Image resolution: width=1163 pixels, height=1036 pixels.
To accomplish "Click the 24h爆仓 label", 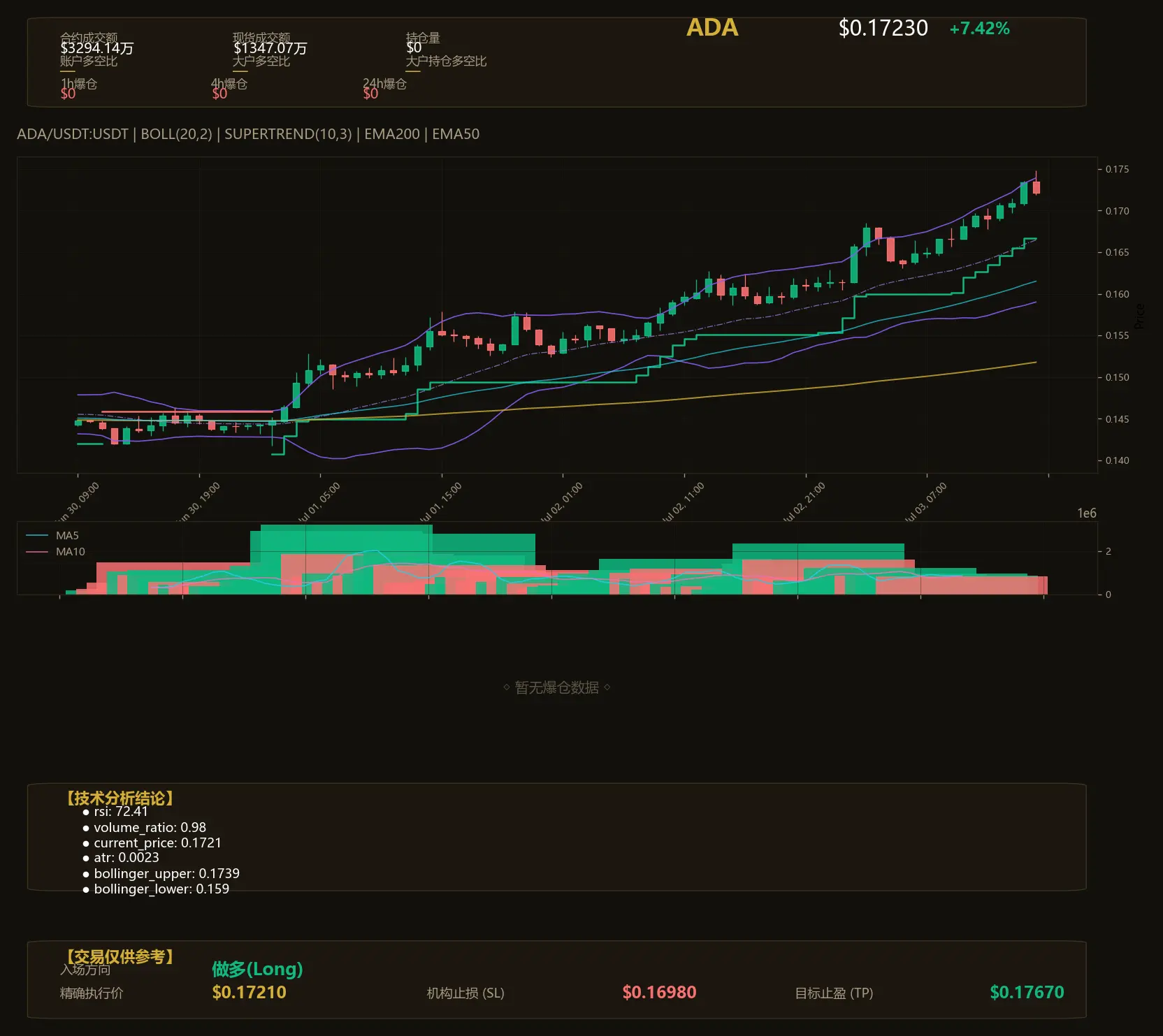I will [x=384, y=84].
